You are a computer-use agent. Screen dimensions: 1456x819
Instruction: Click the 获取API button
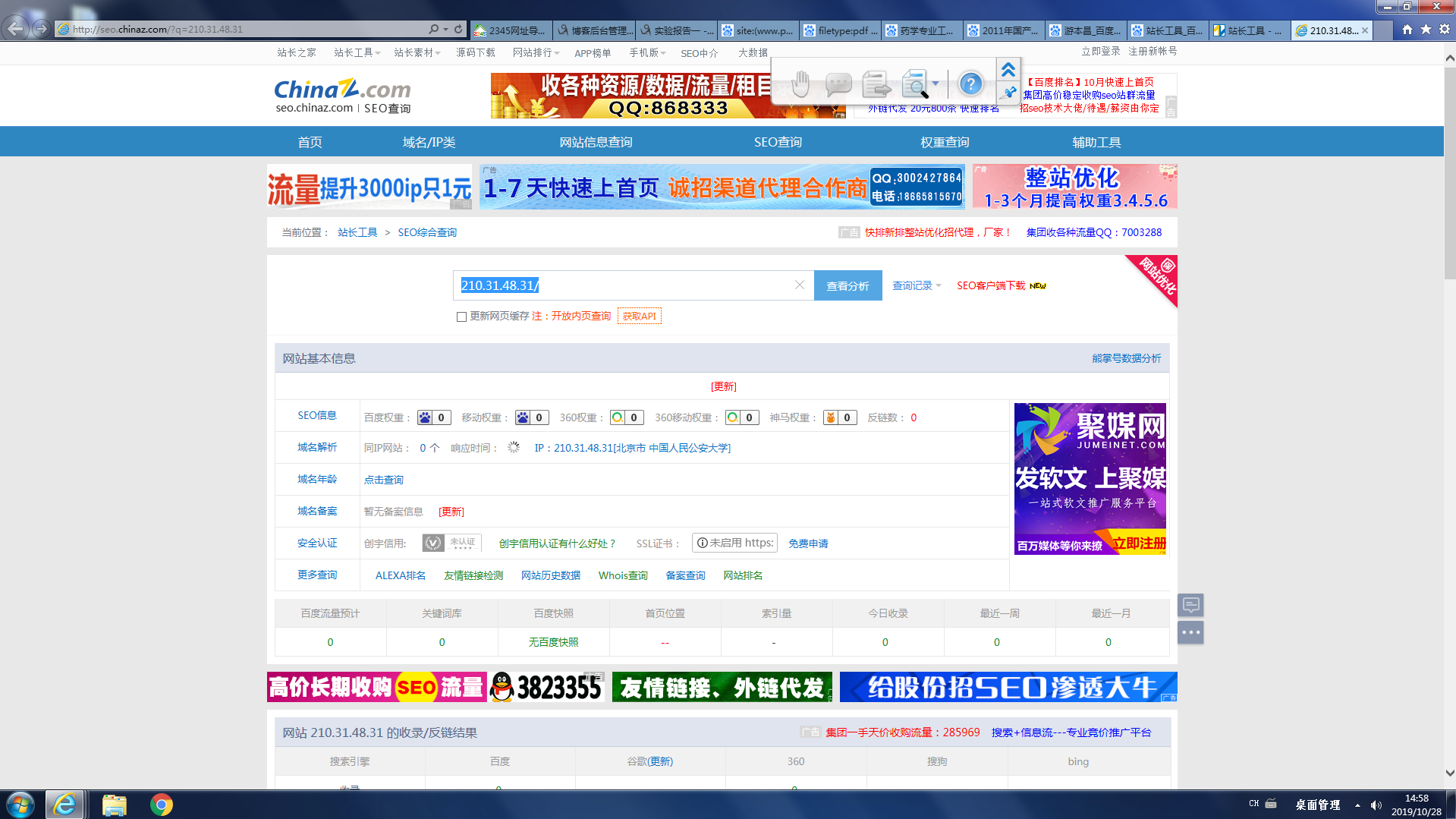point(639,317)
